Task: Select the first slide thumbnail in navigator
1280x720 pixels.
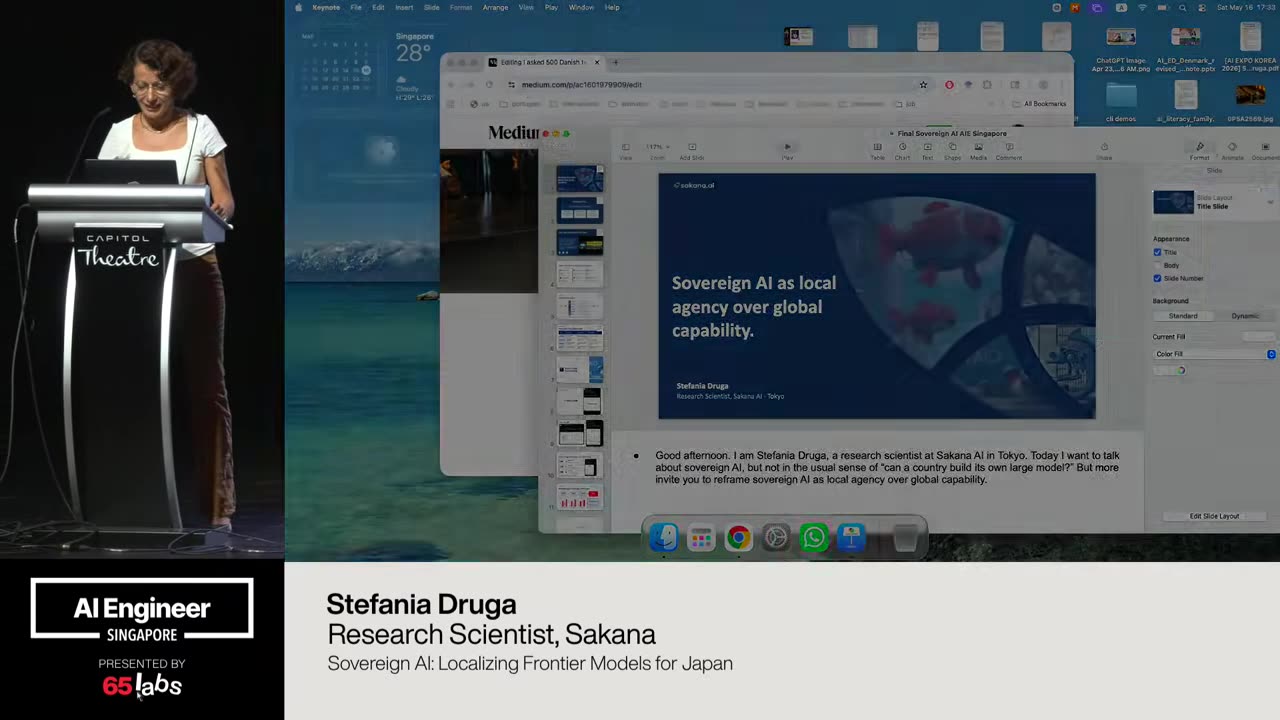Action: [580, 179]
